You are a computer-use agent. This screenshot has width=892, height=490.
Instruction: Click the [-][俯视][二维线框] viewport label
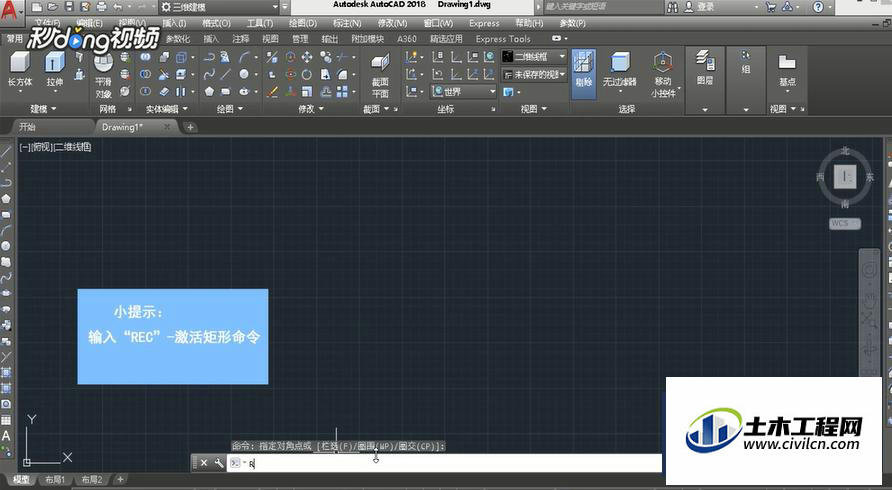point(55,147)
